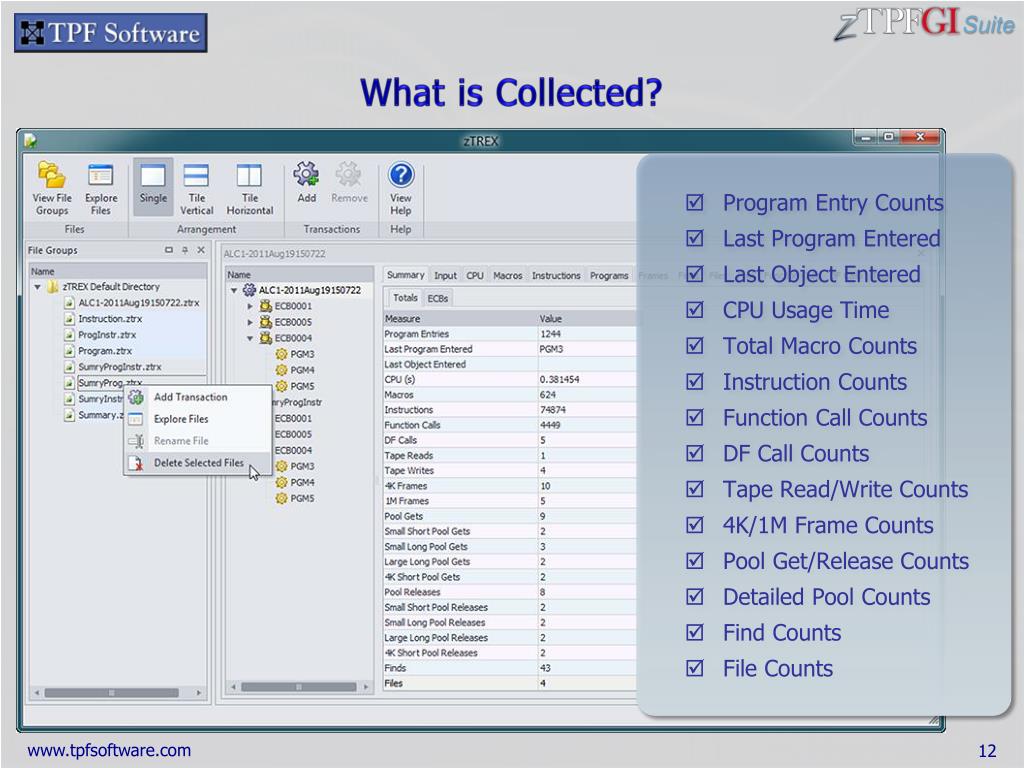Viewport: 1024px width, 768px height.
Task: Click the zTREX Default Directory folder icon
Action: [52, 286]
